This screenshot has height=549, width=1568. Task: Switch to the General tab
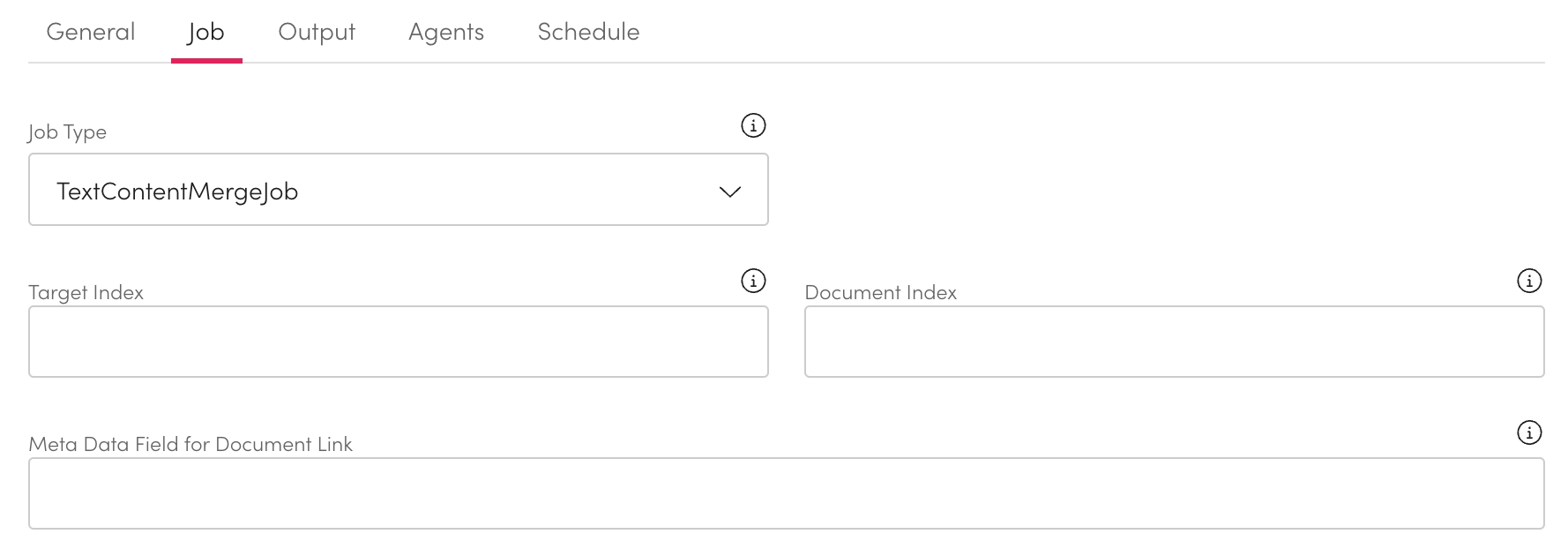91,32
